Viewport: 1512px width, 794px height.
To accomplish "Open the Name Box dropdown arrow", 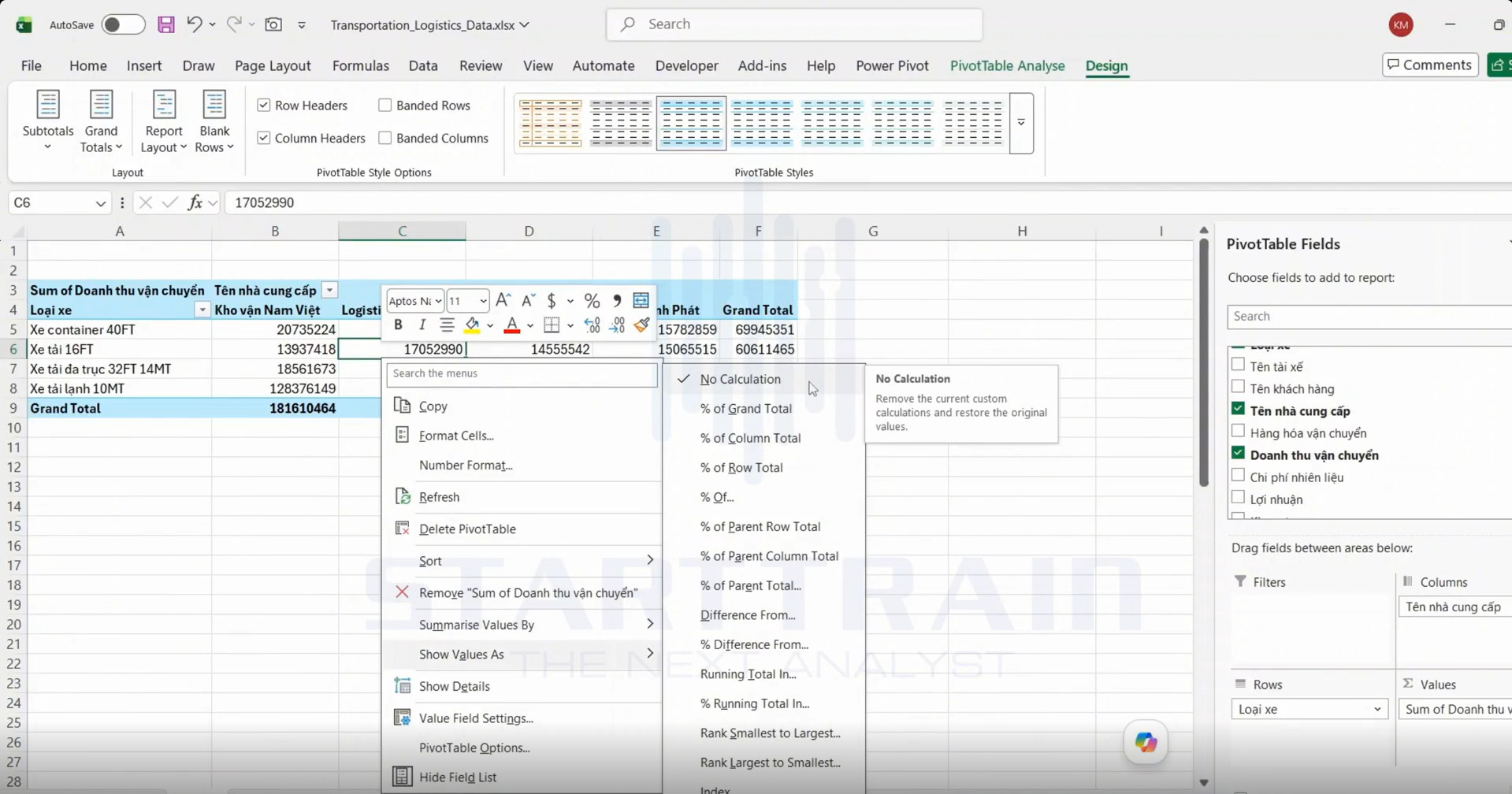I will point(100,202).
